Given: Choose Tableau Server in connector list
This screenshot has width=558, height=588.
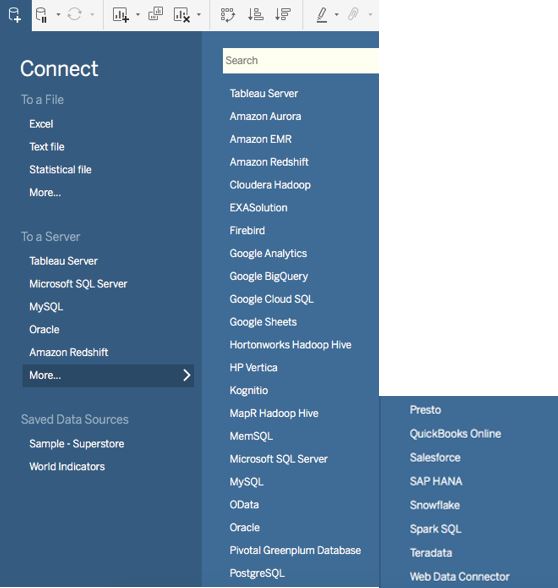Looking at the screenshot, I should tap(264, 93).
